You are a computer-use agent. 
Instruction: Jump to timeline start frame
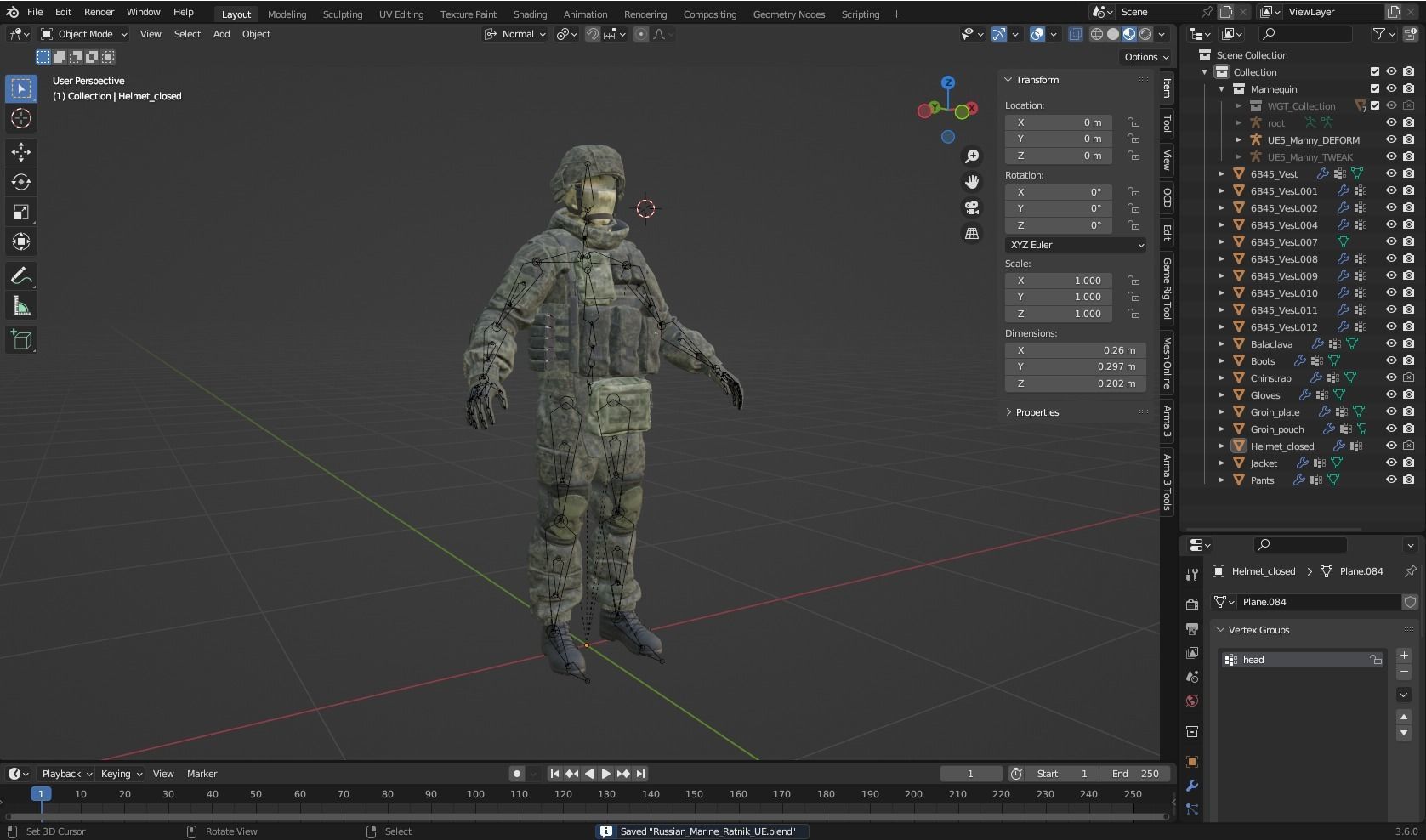pyautogui.click(x=554, y=774)
